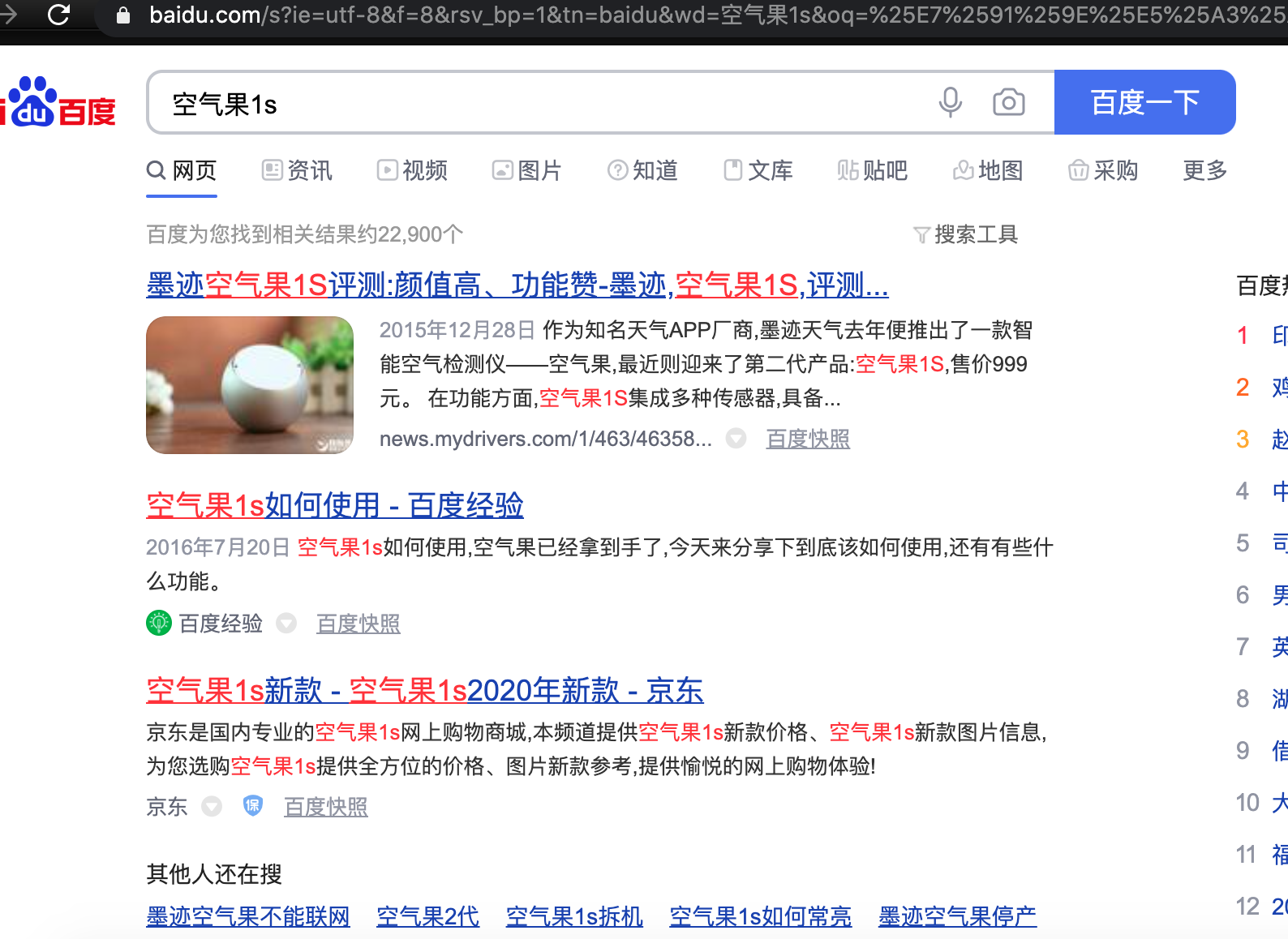Click the 百度经验 source label
The image size is (1288, 939).
[x=221, y=624]
